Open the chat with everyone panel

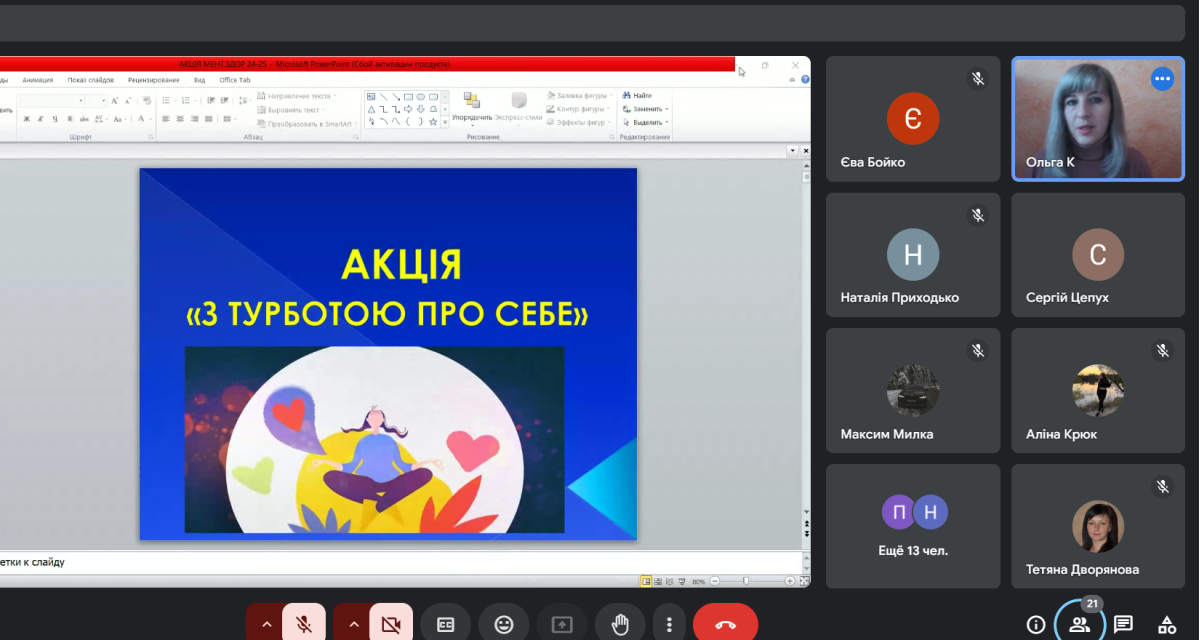tap(1123, 625)
